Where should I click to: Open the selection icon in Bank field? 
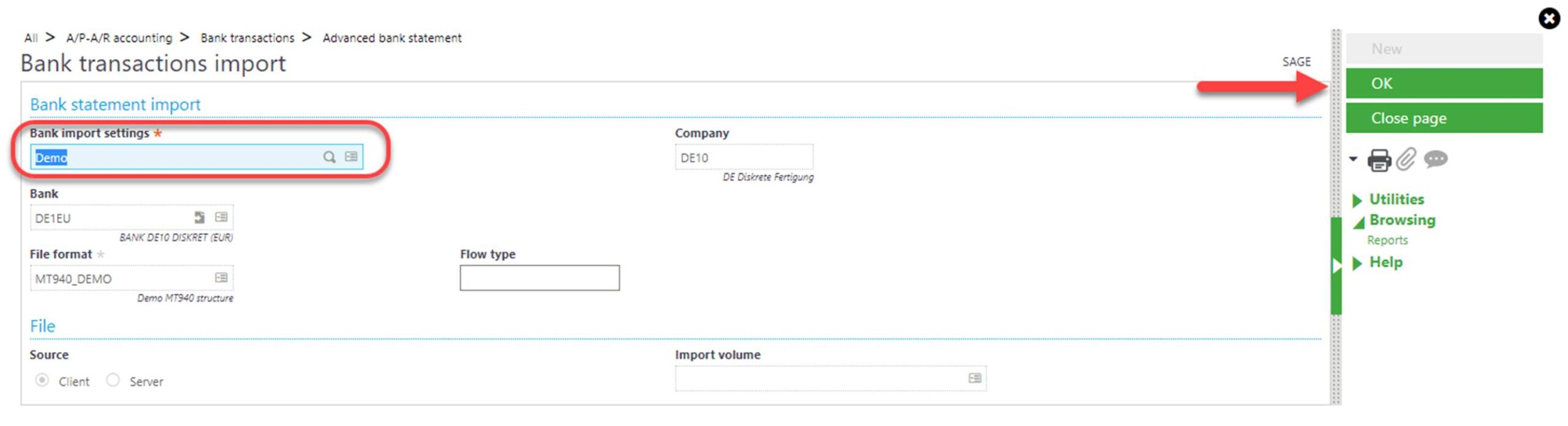point(221,217)
